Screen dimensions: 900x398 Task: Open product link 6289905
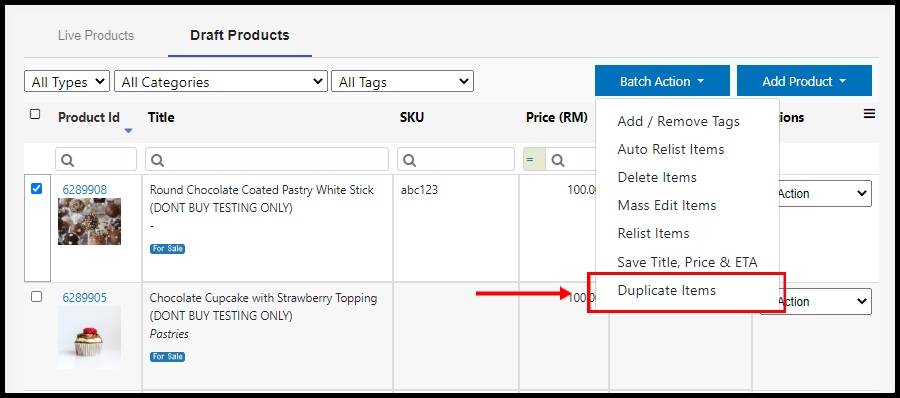coord(84,297)
